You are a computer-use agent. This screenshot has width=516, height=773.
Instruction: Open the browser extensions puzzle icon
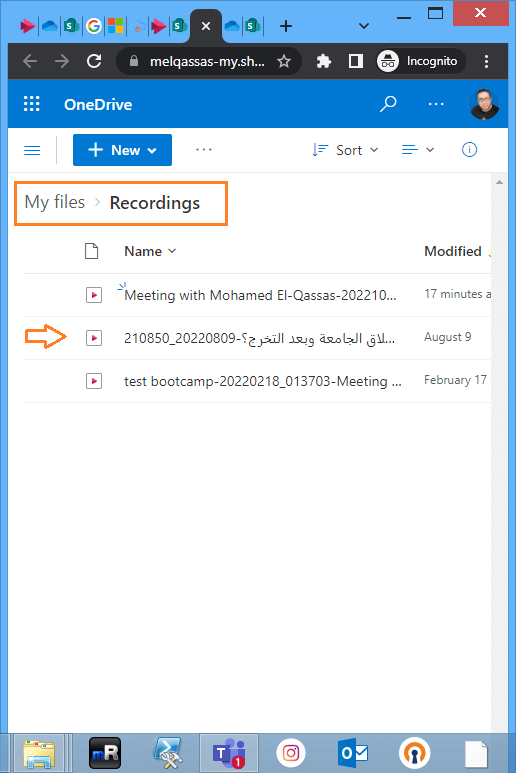tap(323, 62)
